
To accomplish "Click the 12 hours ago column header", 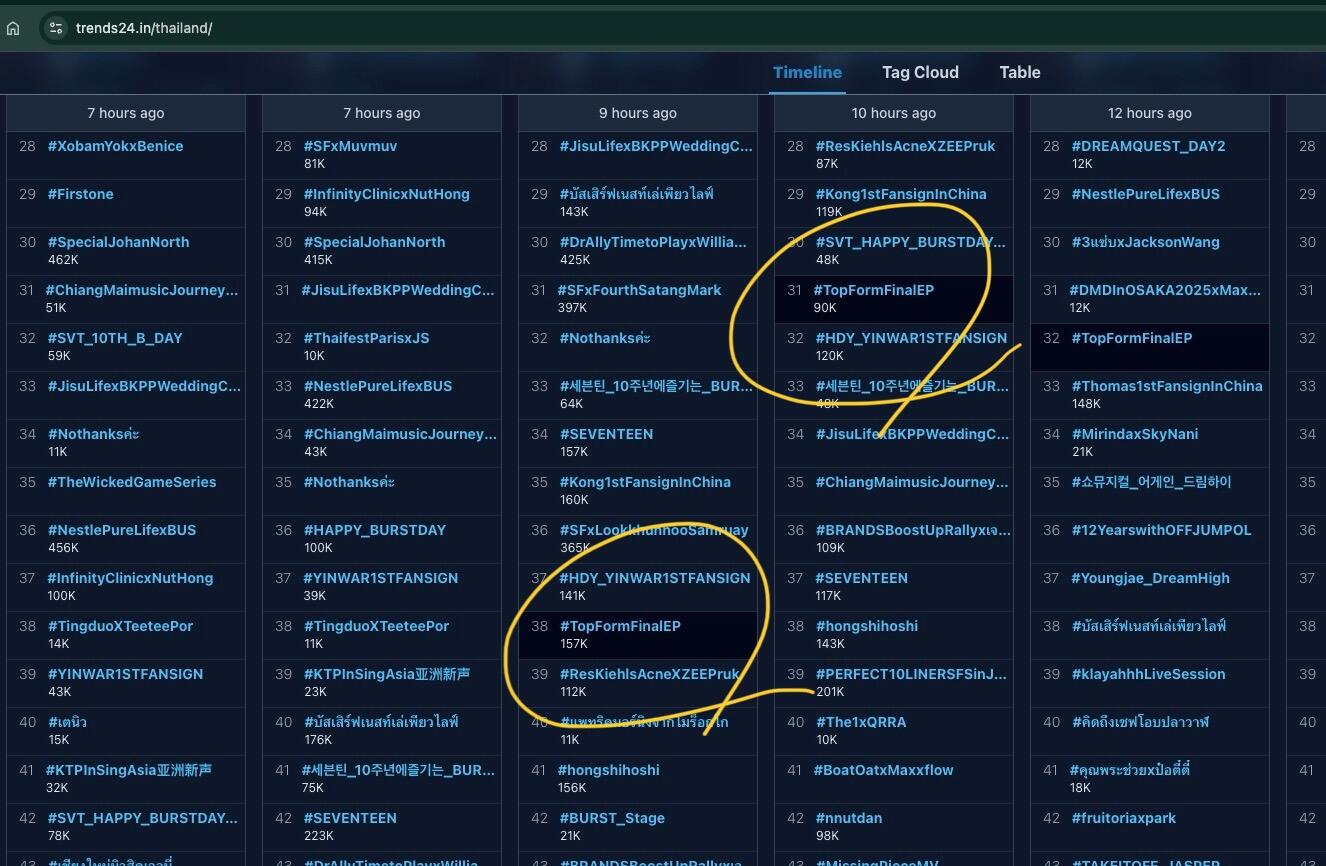I will click(1150, 113).
